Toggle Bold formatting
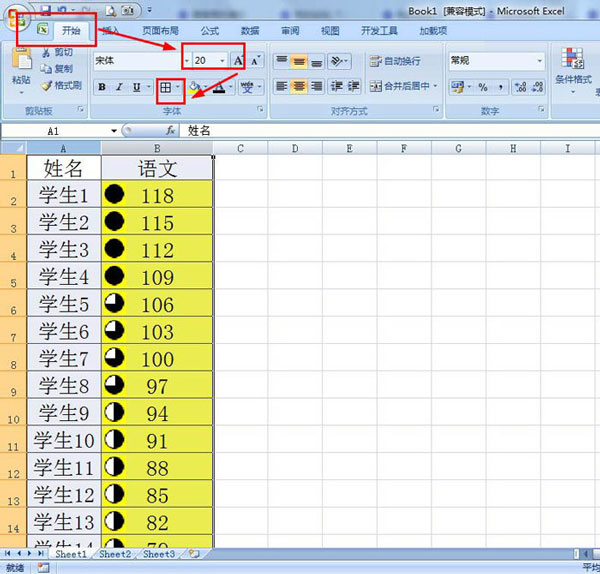The width and height of the screenshot is (600, 574). click(x=102, y=87)
